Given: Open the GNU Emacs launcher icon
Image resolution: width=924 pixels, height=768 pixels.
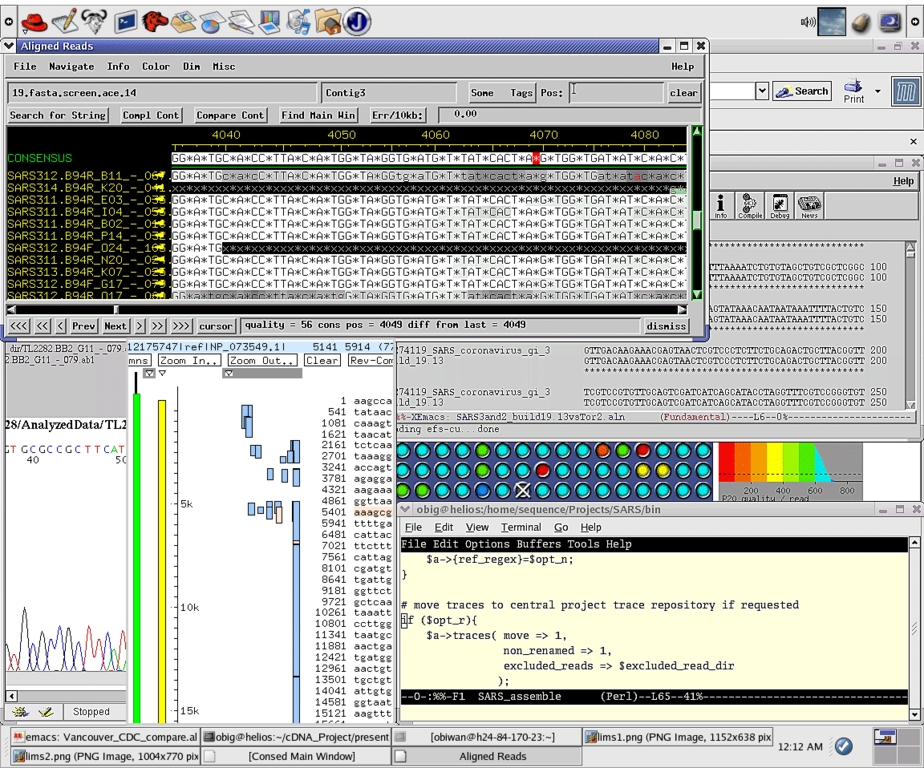Looking at the screenshot, I should coord(95,20).
